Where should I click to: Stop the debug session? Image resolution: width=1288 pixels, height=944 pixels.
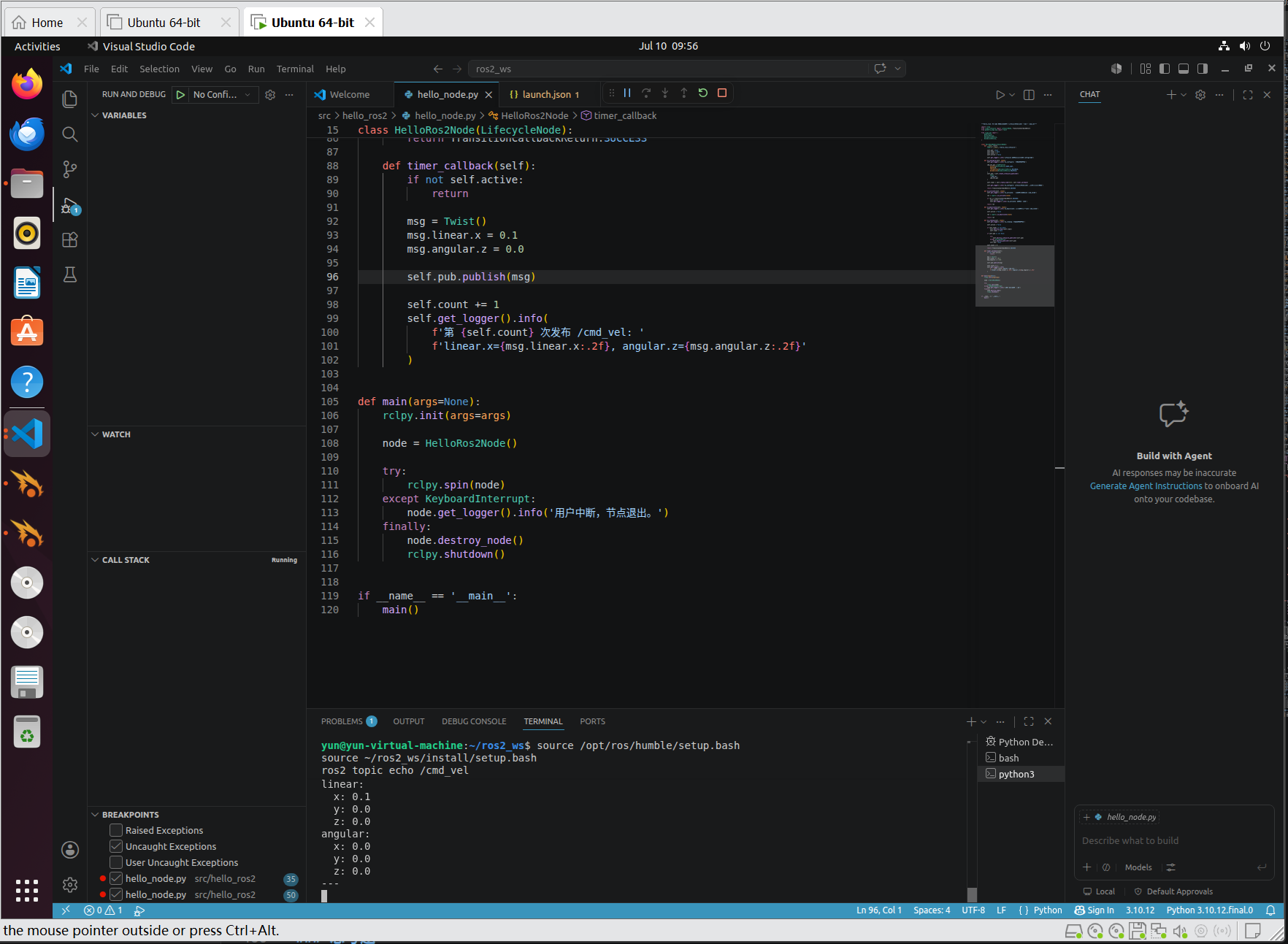pos(722,93)
